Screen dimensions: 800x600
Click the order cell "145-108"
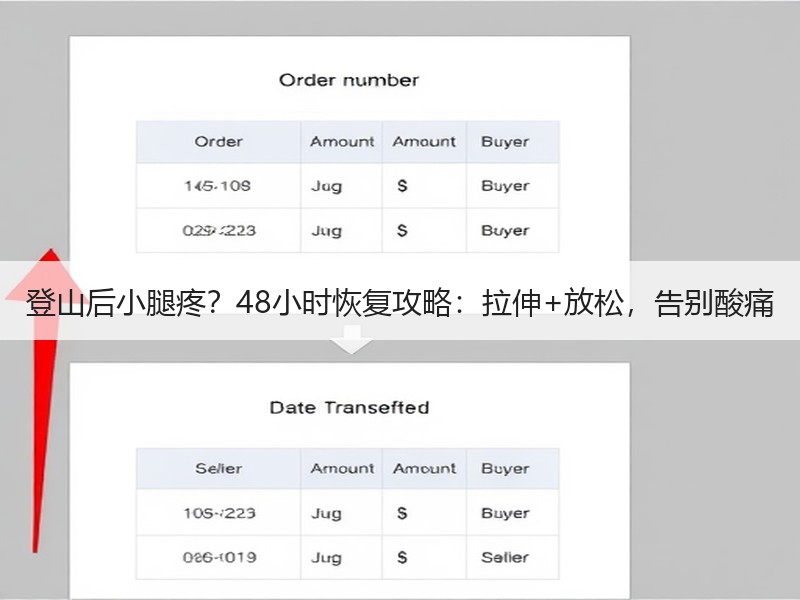(x=218, y=186)
